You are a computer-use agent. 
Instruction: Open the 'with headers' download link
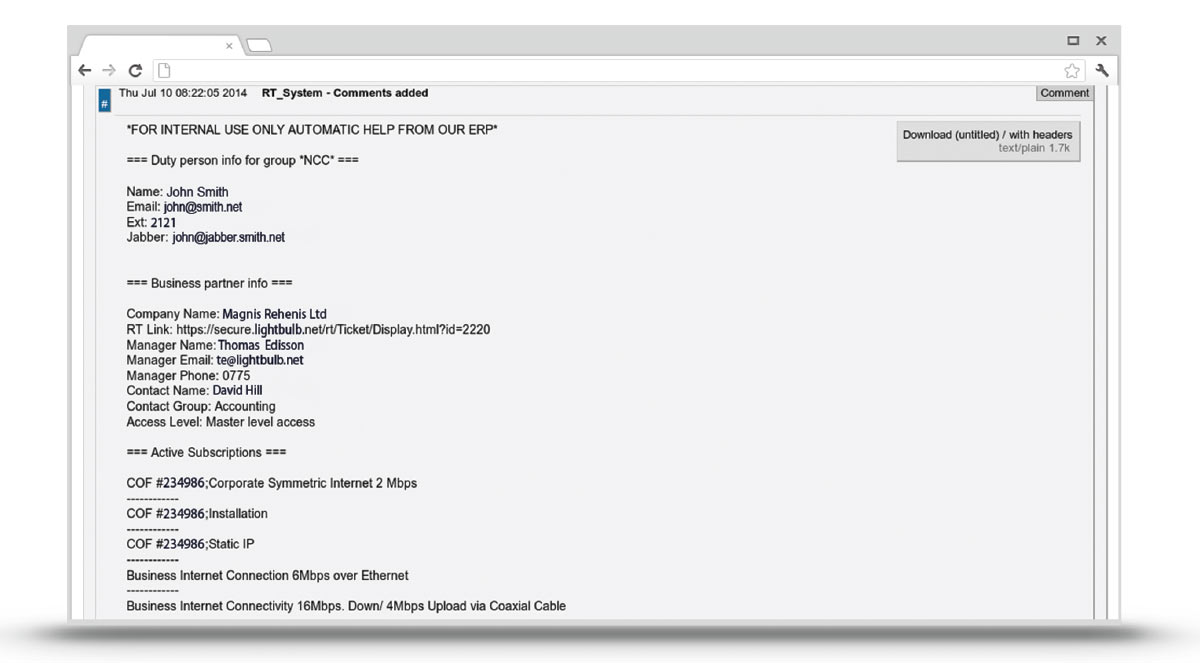click(1040, 135)
